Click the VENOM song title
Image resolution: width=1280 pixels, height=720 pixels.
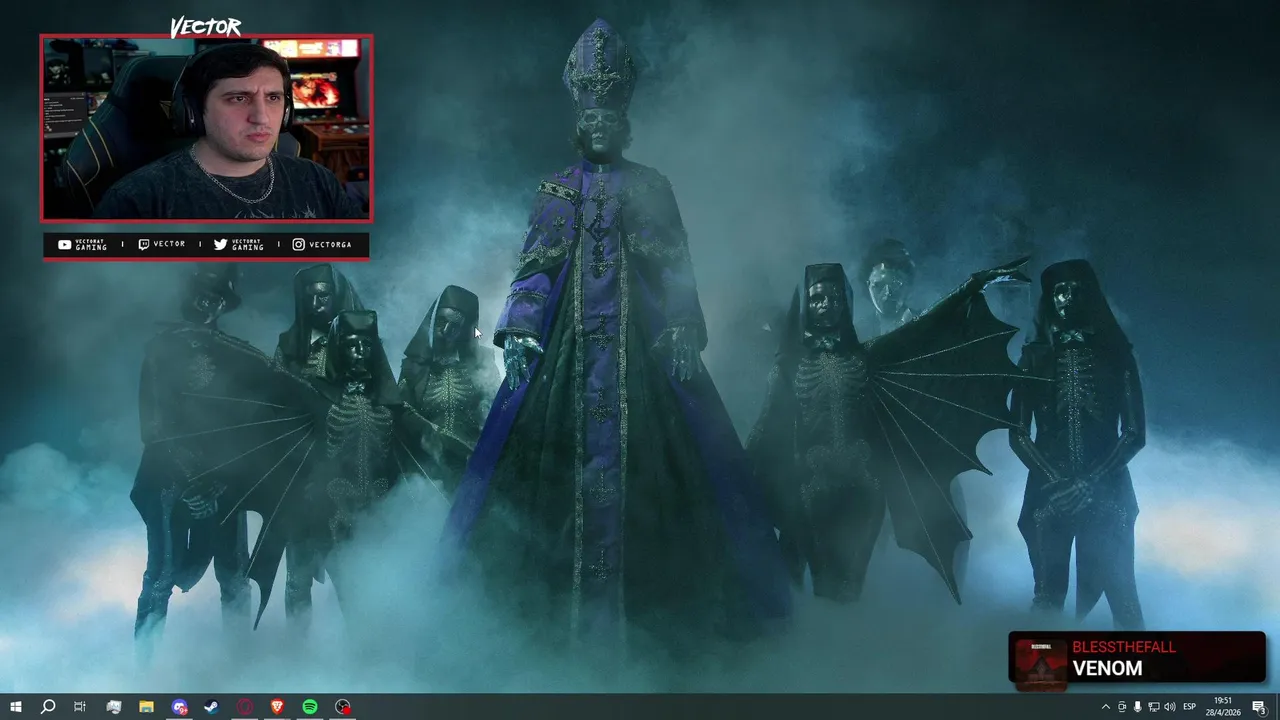coord(1107,669)
